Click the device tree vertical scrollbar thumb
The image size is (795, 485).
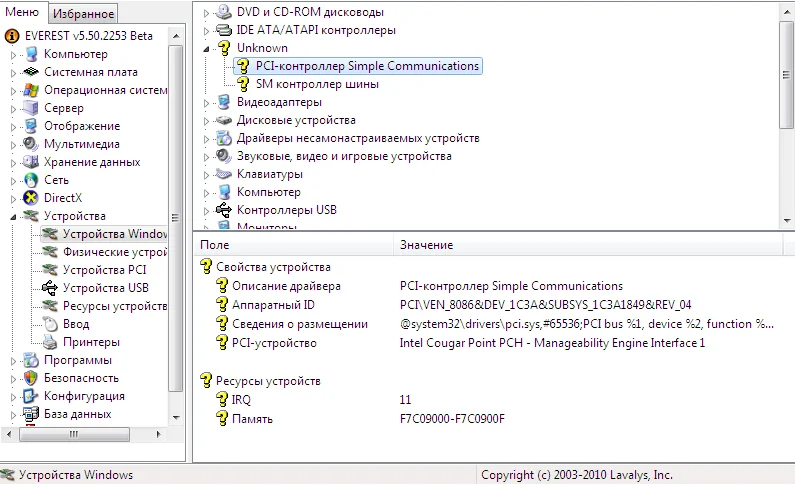[786, 75]
